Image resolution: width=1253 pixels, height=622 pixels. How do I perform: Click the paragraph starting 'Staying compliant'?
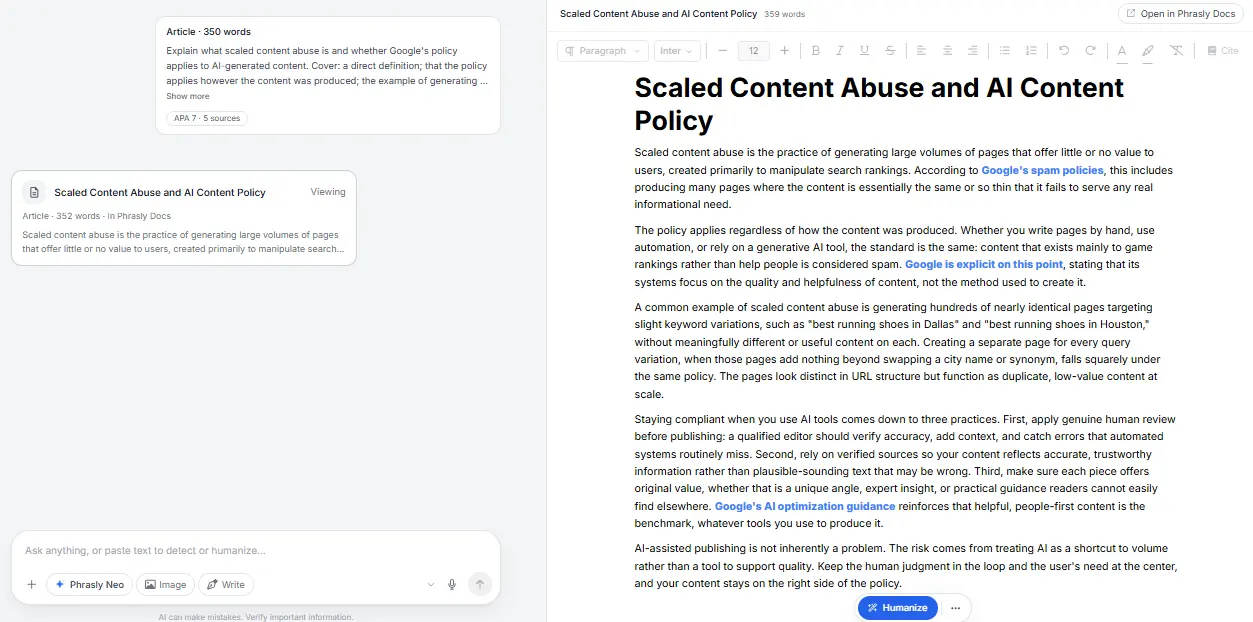pyautogui.click(x=905, y=471)
